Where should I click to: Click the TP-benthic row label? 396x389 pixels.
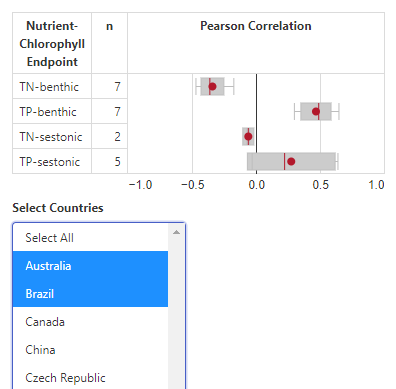[x=48, y=112]
